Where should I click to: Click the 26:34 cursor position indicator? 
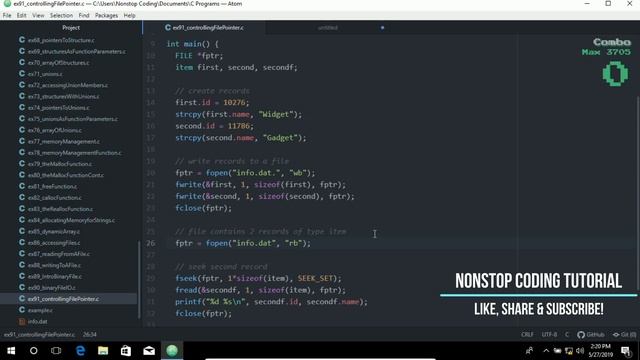click(90, 335)
